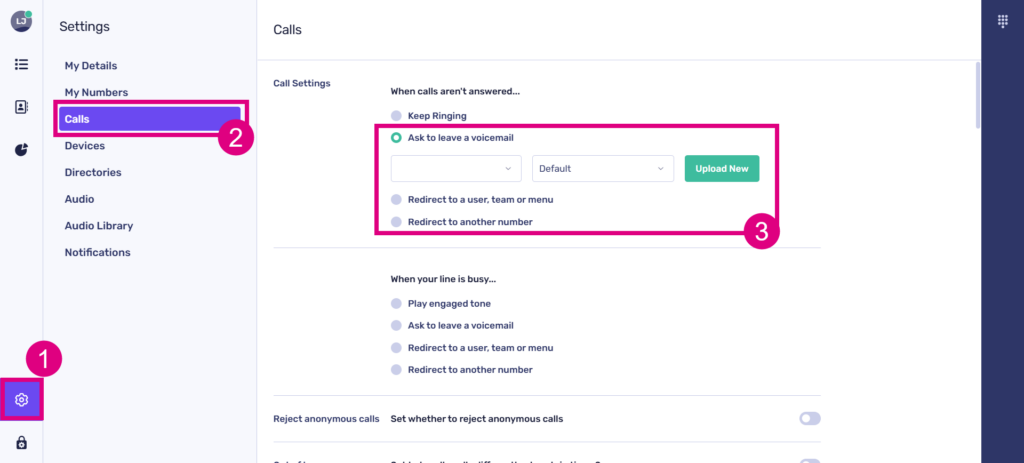Open the My Details settings section
Screen dimensions: 1024x463
pos(91,66)
